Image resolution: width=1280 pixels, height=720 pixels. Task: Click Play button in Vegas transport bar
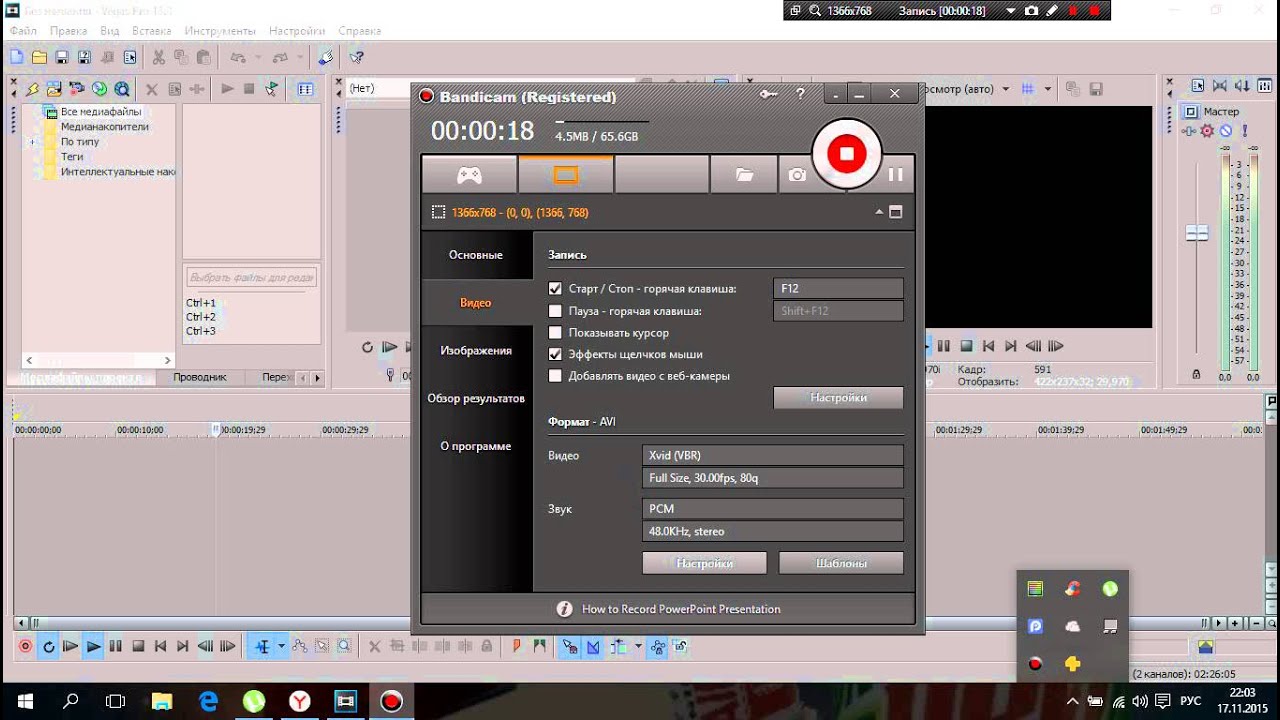click(x=93, y=647)
